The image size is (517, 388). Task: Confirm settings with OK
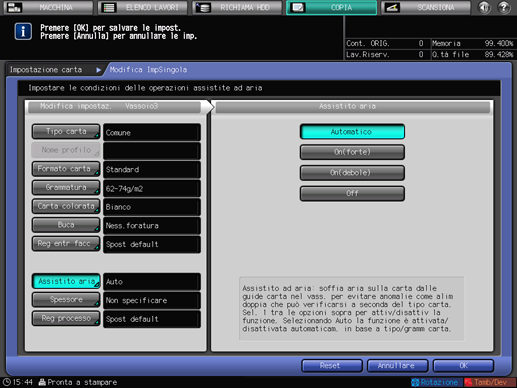pos(463,366)
